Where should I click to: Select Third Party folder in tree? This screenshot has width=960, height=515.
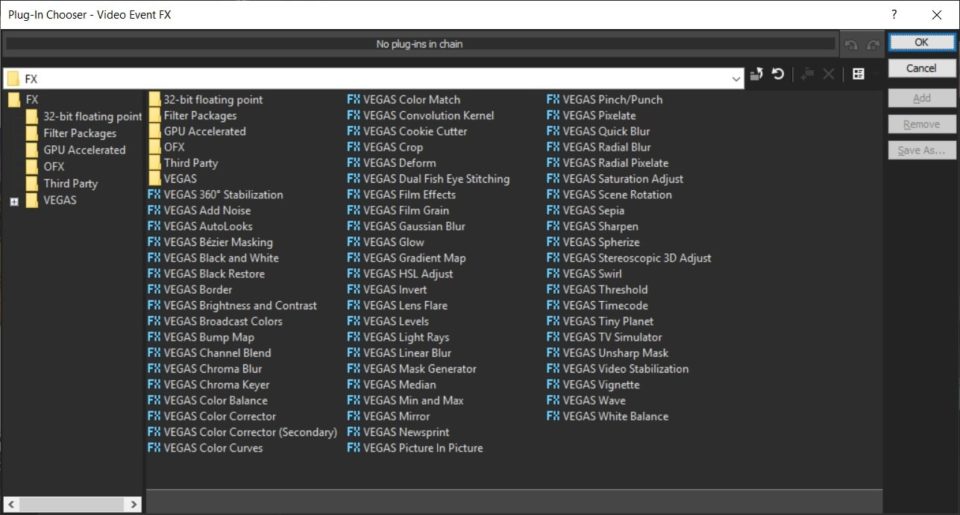(62, 183)
